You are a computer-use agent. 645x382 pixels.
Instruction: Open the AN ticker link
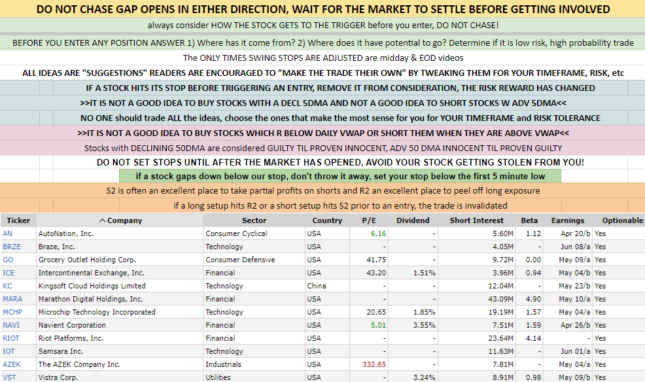click(7, 234)
